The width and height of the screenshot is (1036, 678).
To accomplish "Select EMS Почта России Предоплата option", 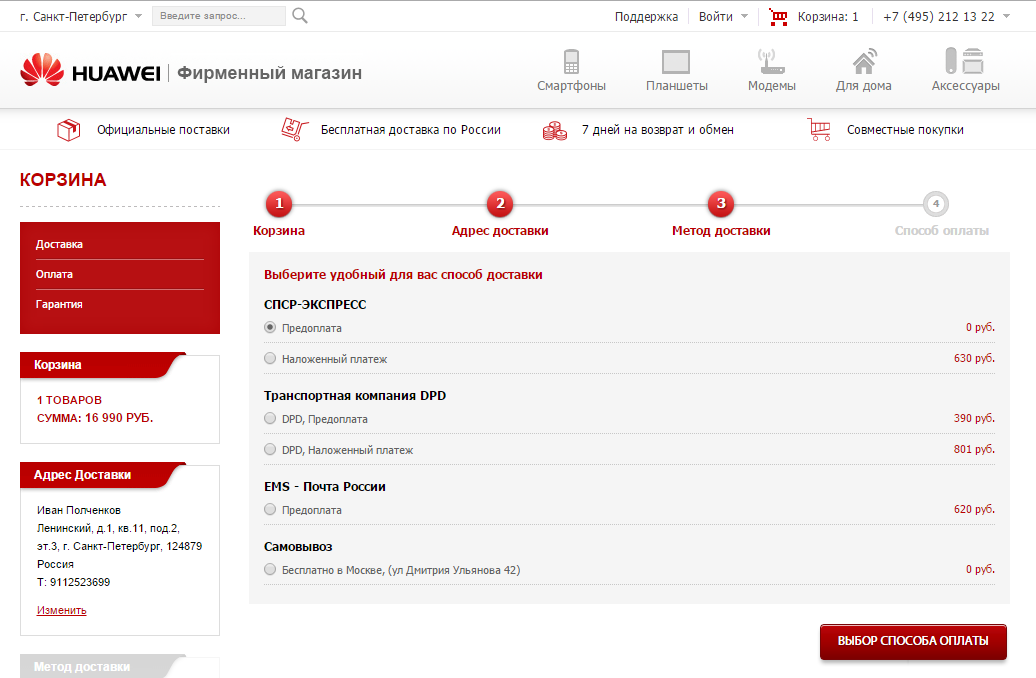I will pos(270,509).
